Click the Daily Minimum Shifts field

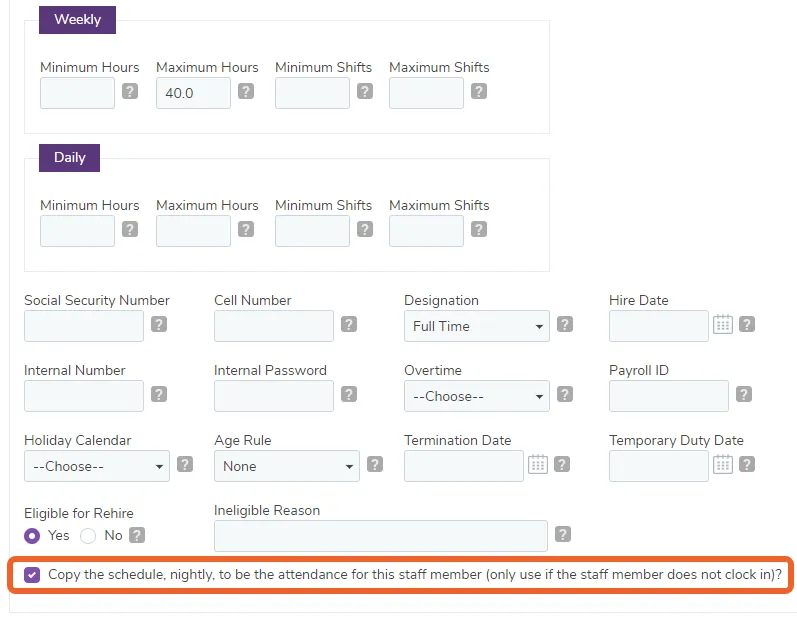tap(312, 231)
